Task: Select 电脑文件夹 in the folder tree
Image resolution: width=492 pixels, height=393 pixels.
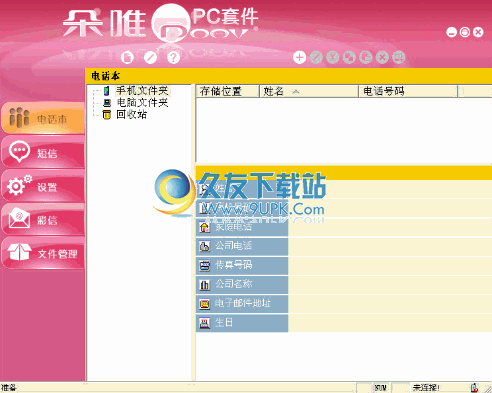Action: click(x=142, y=103)
